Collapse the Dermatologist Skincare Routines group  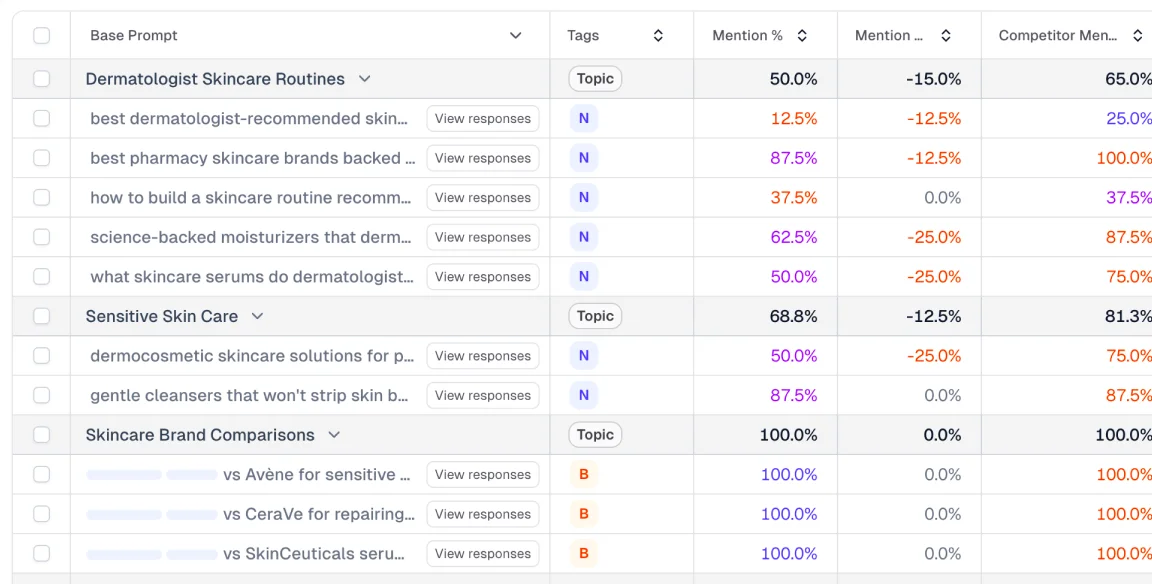(364, 79)
